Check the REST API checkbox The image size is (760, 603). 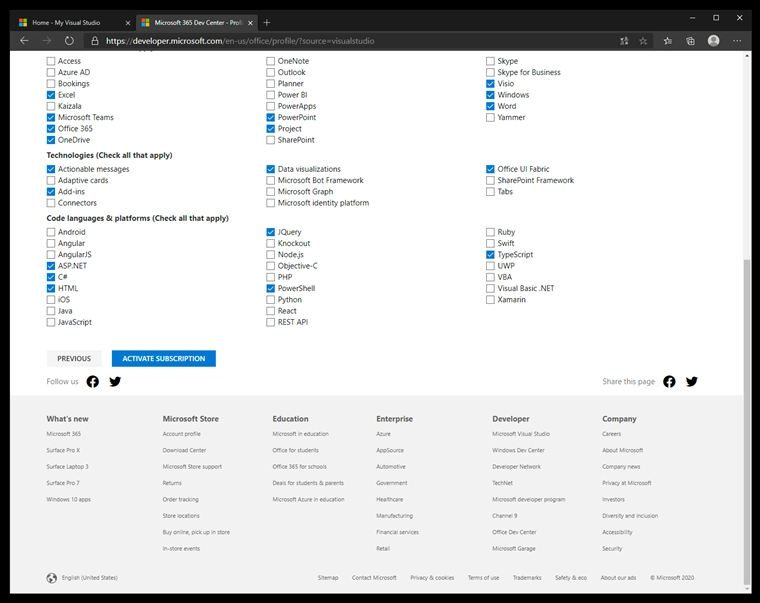270,322
